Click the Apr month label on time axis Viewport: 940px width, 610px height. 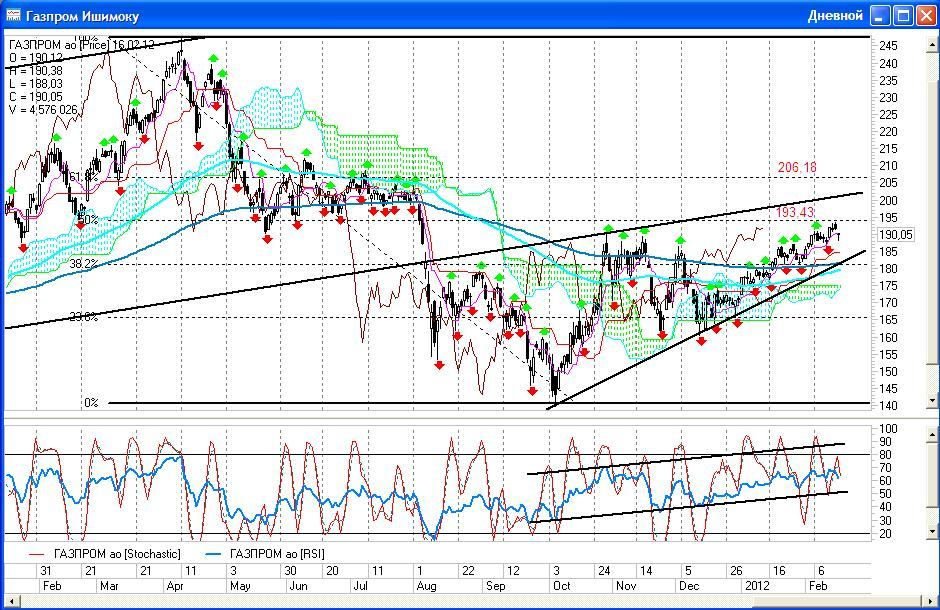tap(174, 585)
